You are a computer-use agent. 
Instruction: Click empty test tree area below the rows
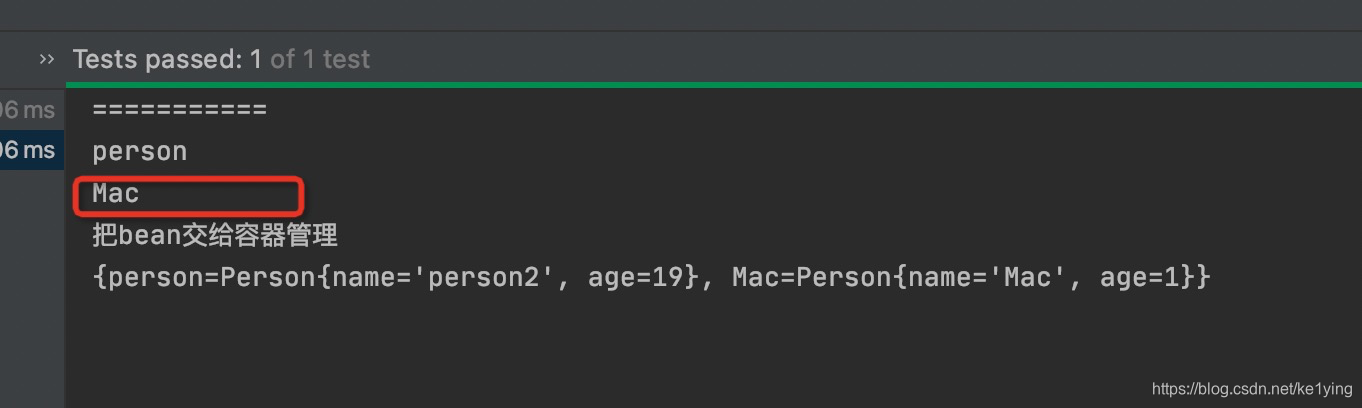[32, 290]
